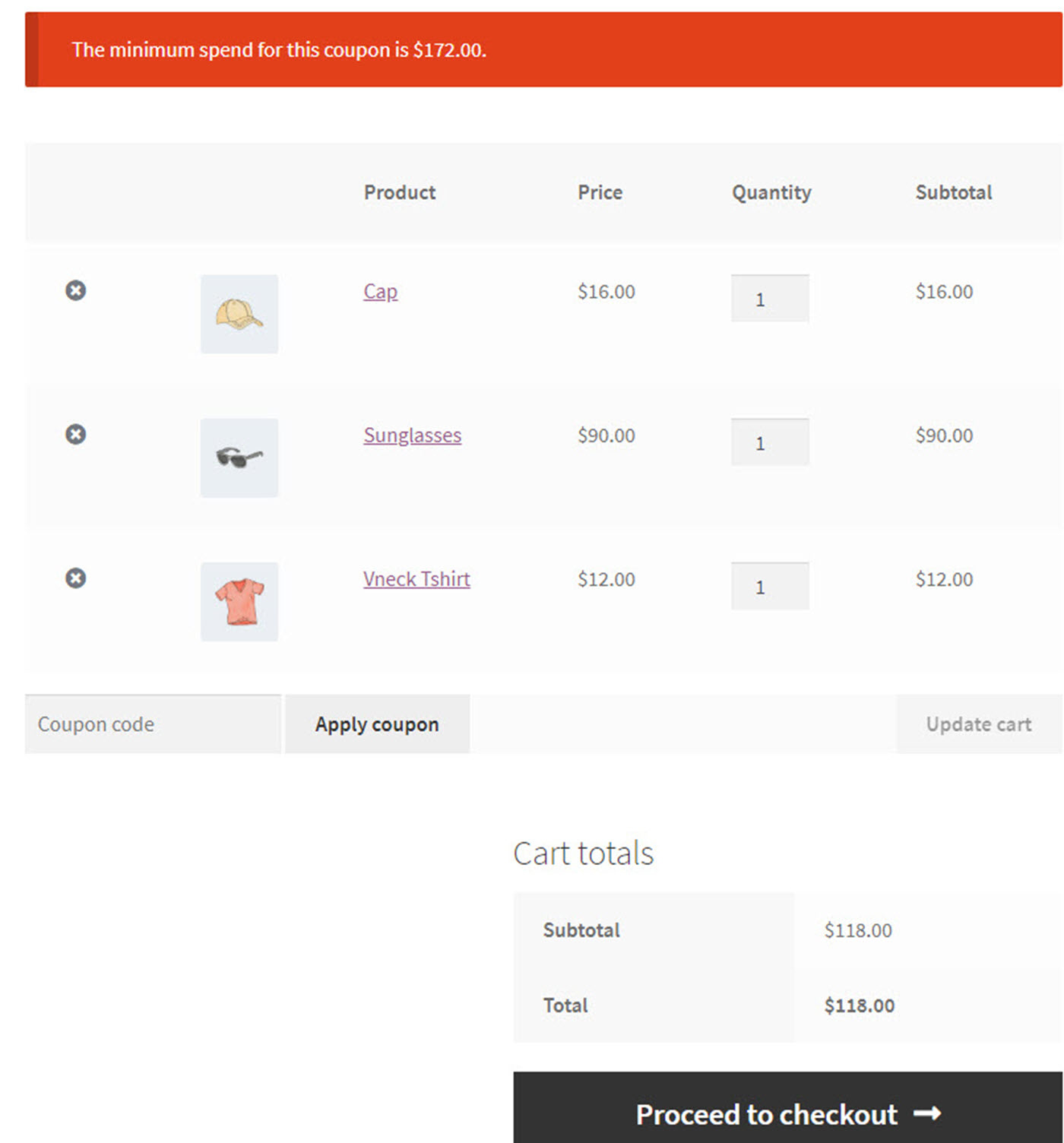
Task: Remove the Cap from the cart
Action: click(x=75, y=290)
